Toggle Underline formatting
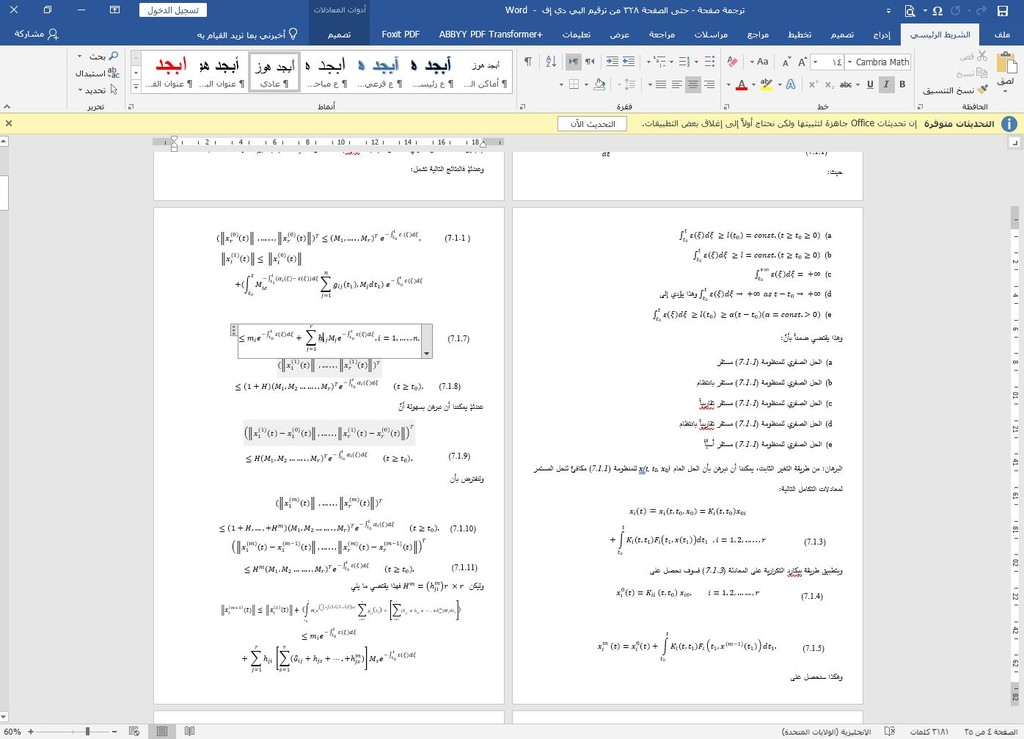This screenshot has height=739, width=1024. tap(870, 84)
